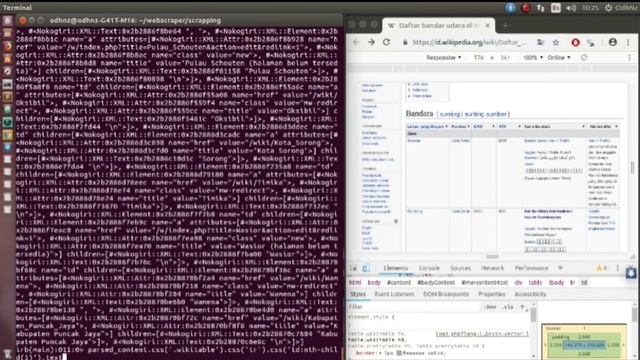Close the Daftar bandar udara tab
Screen dimensions: 640x360
[487, 25]
